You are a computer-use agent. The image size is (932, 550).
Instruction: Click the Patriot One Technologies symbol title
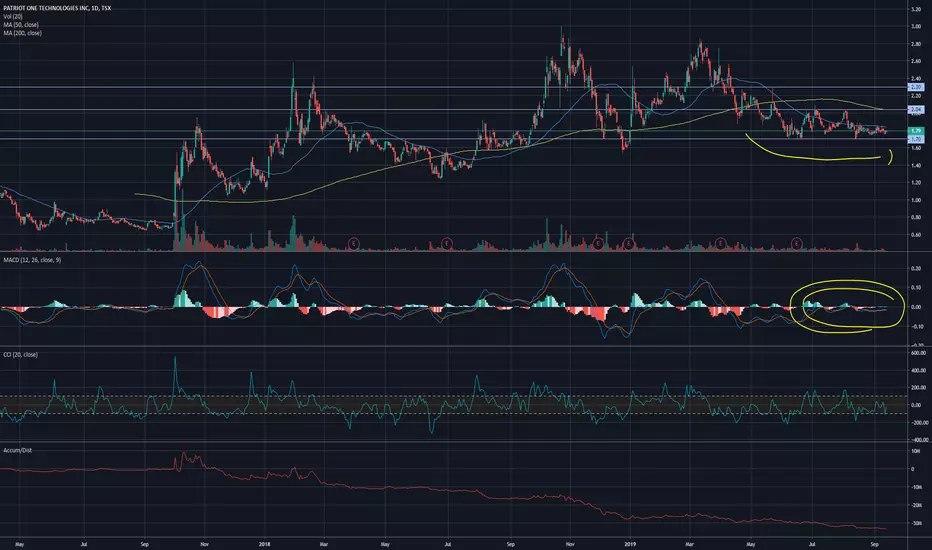pos(57,8)
